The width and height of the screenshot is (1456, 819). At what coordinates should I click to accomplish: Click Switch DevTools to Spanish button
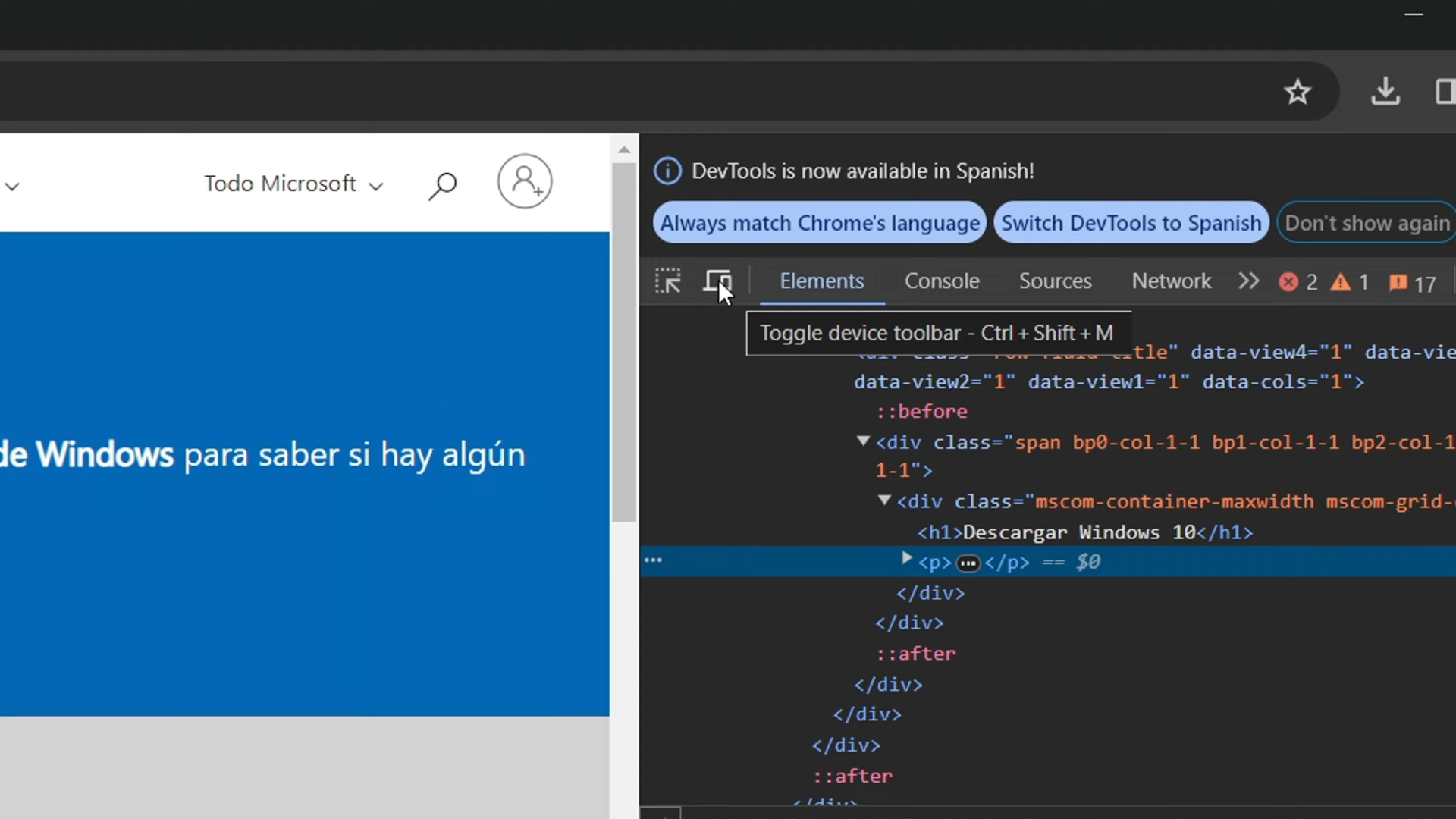1131,223
